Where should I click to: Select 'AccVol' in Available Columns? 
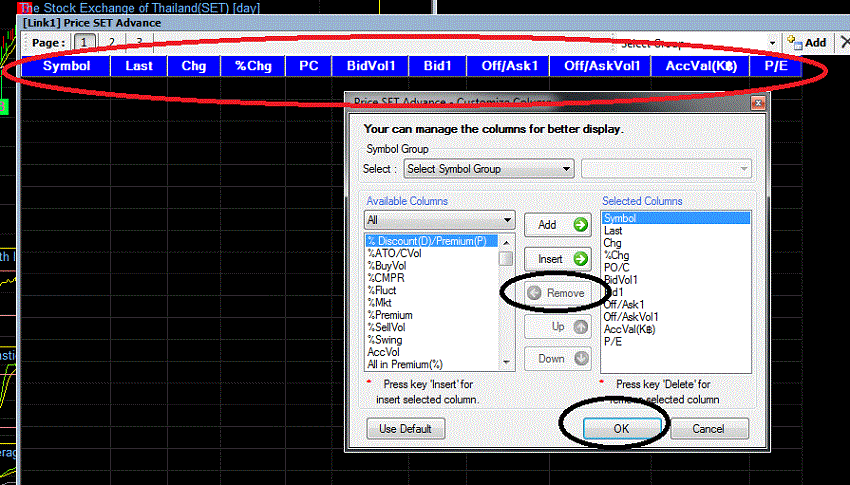click(x=432, y=352)
